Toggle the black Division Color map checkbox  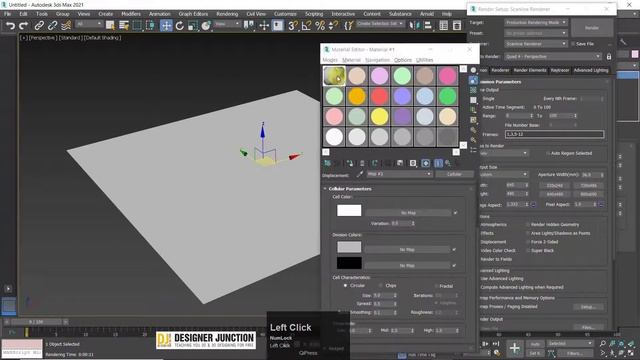click(x=454, y=265)
